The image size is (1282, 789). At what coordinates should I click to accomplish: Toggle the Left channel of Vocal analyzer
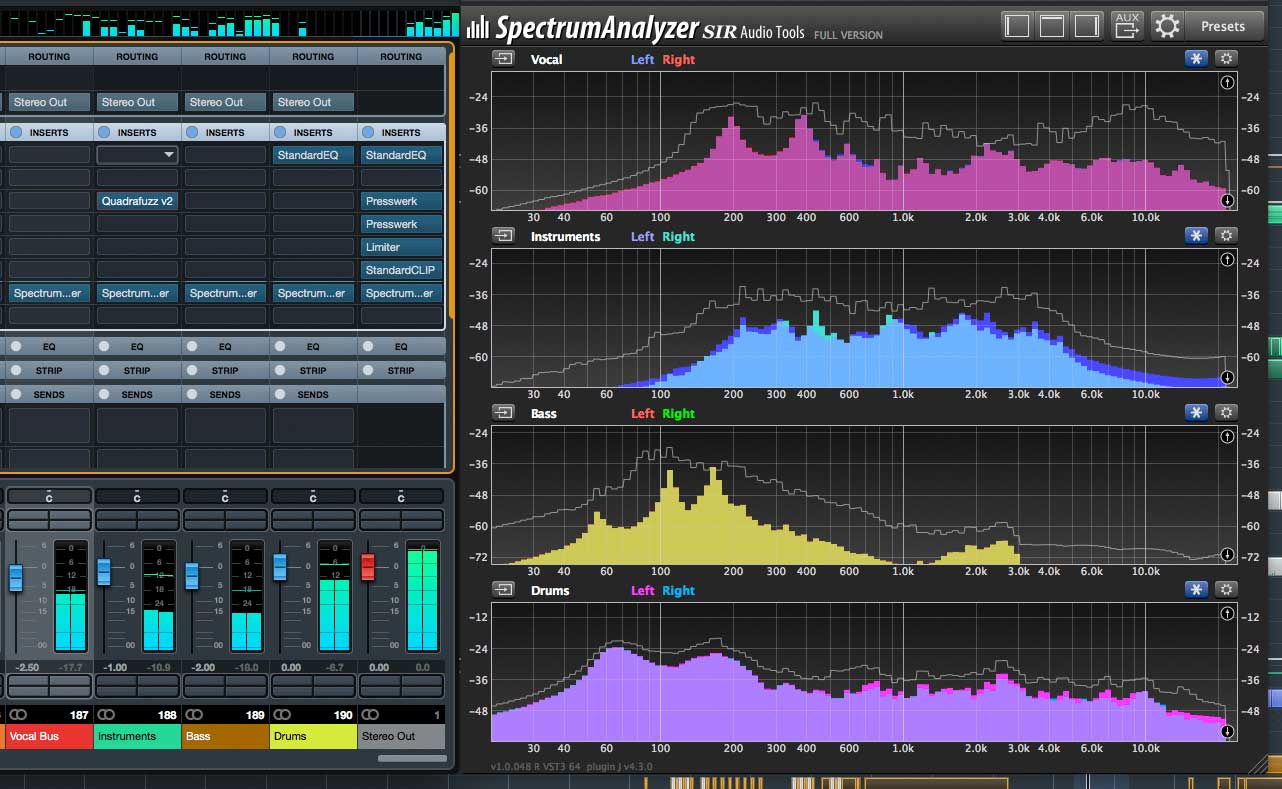click(x=642, y=59)
